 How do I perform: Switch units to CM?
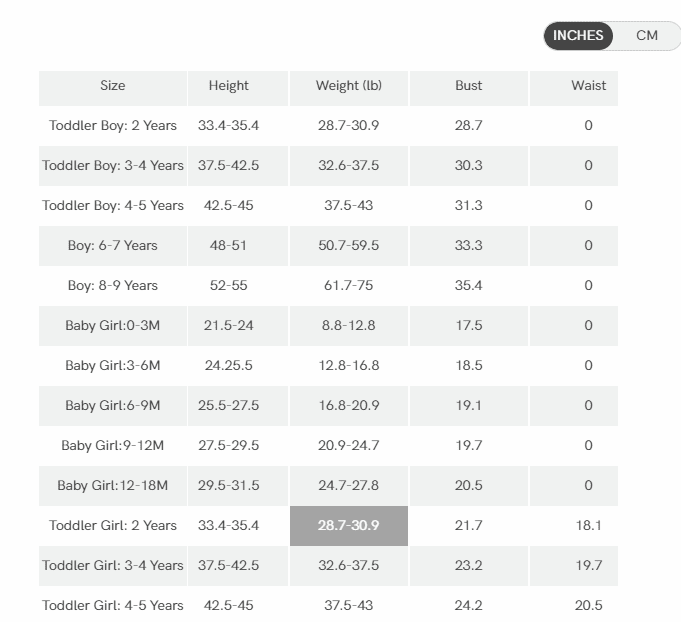647,36
